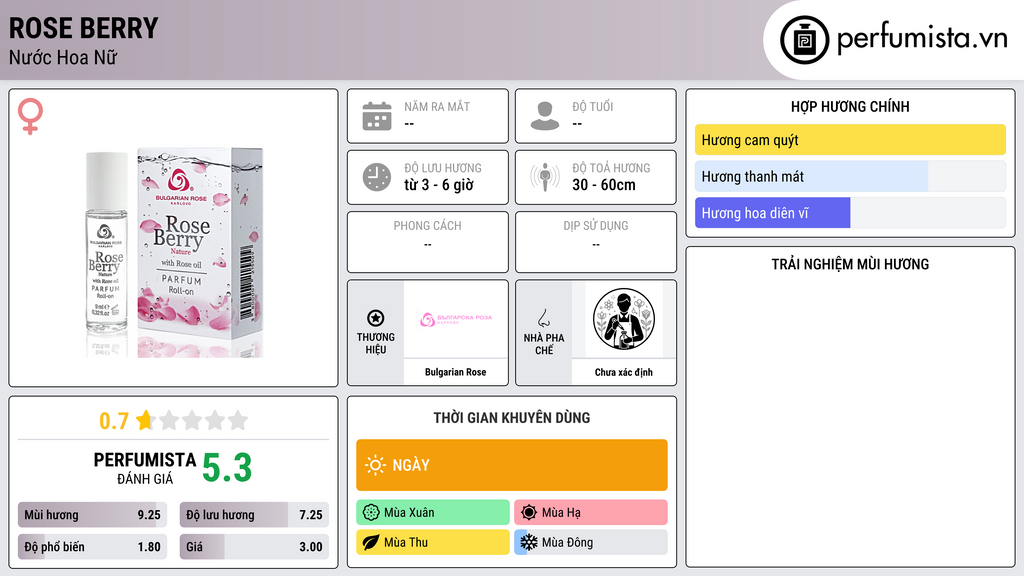Click the Hương thanh mát accord bar

tap(850, 176)
